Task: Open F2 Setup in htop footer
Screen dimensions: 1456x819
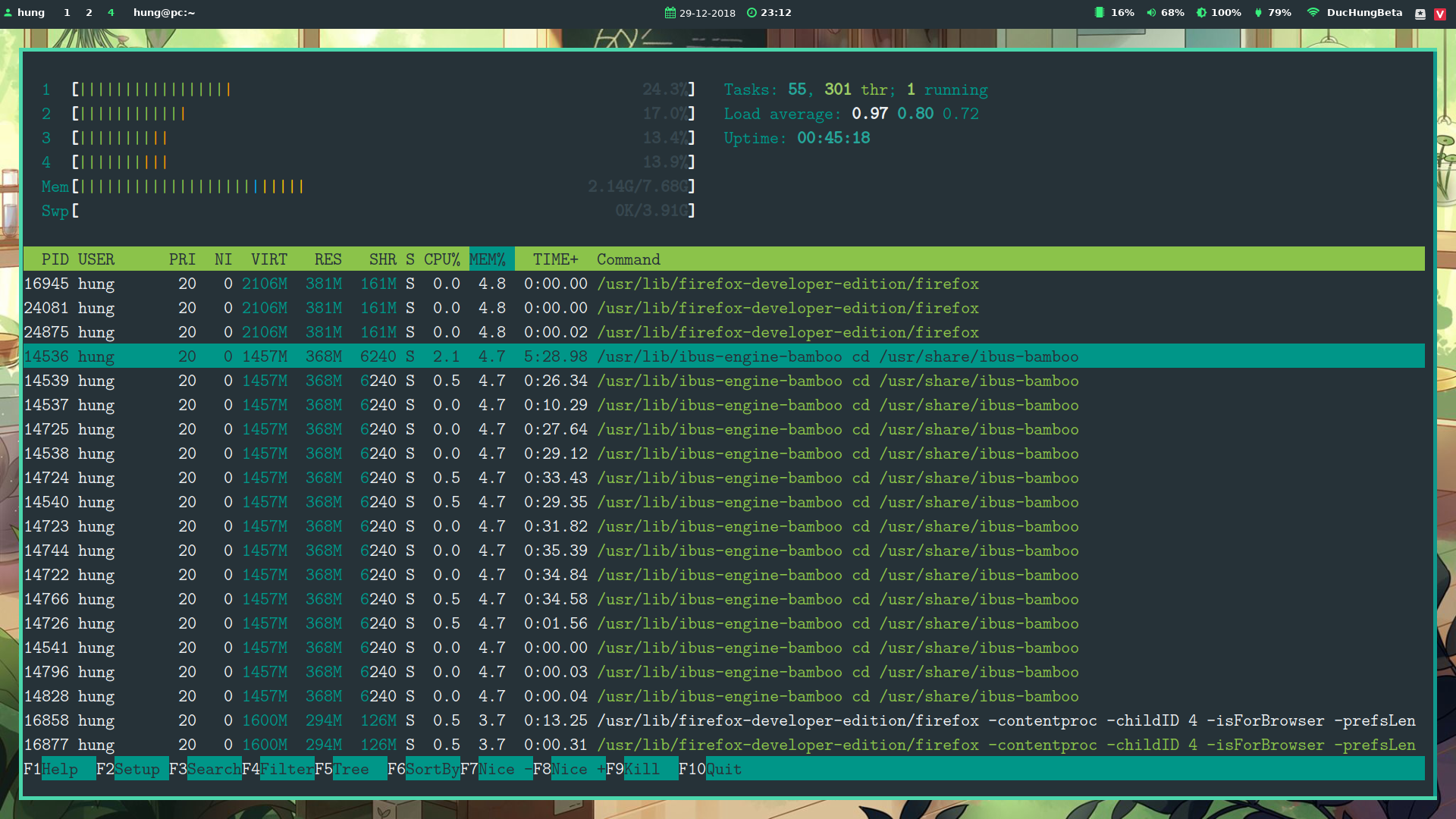Action: click(136, 769)
